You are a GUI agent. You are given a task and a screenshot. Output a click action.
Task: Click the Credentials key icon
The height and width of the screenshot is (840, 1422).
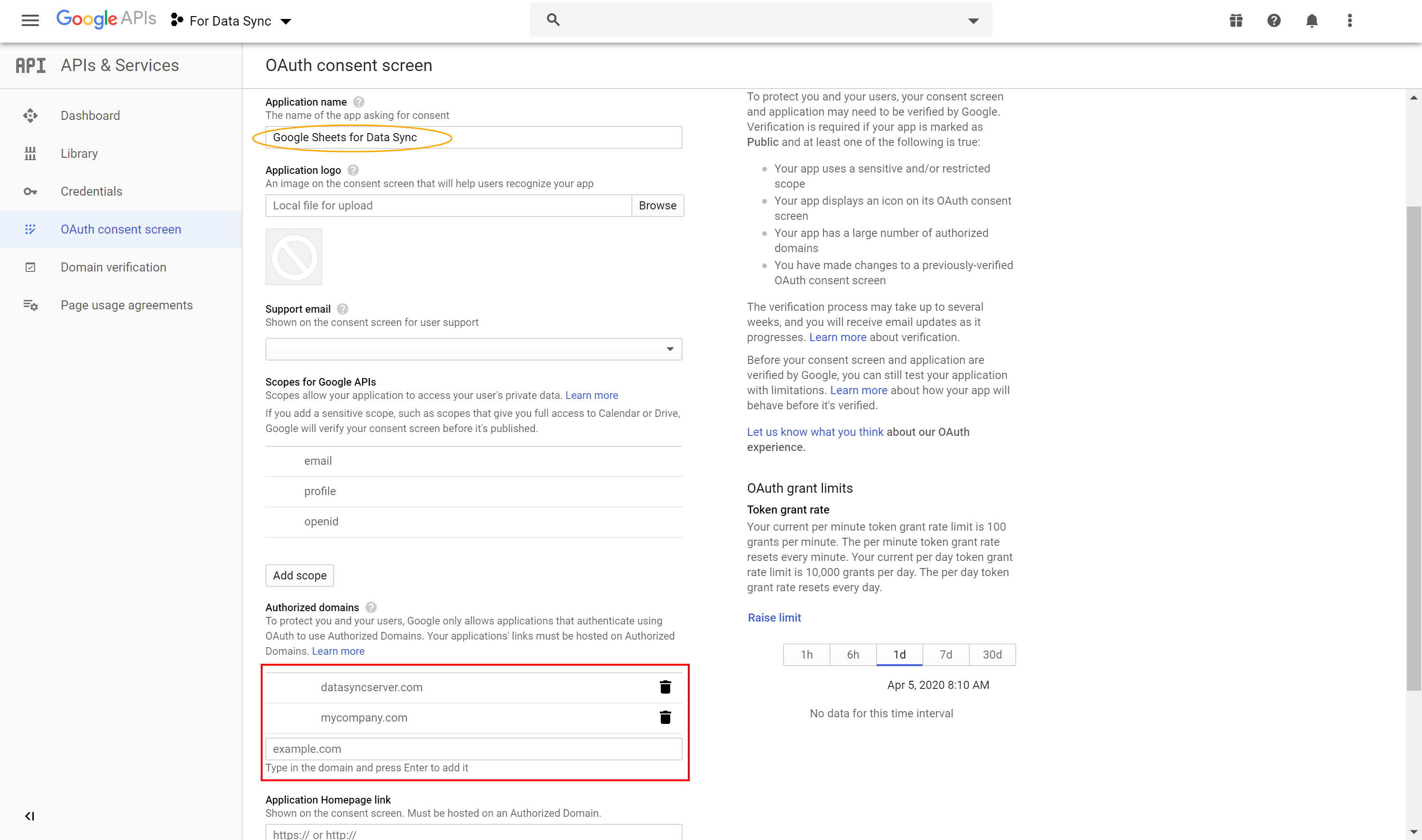point(31,191)
